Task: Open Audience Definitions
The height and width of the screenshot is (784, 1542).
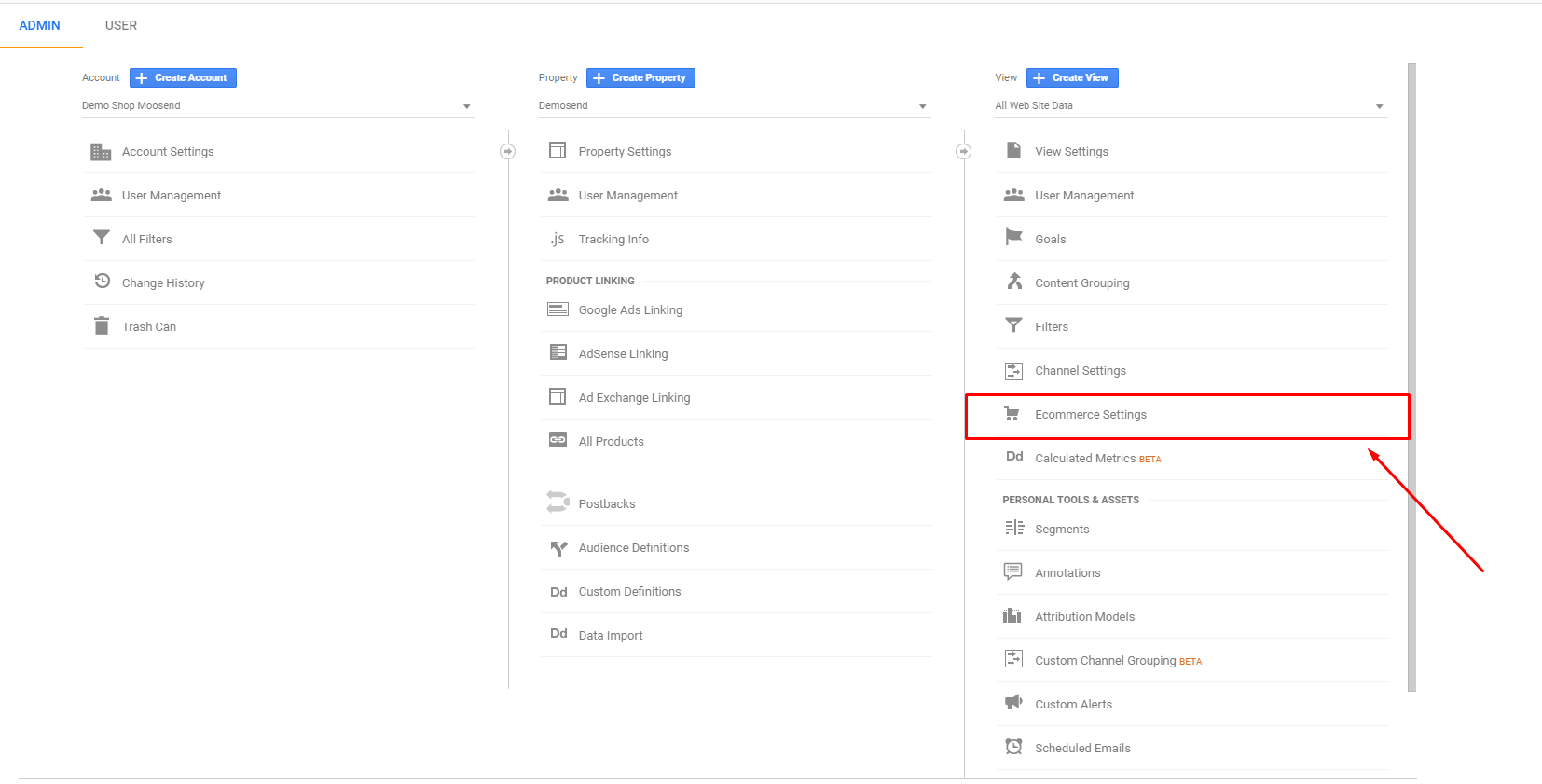Action: (x=736, y=547)
